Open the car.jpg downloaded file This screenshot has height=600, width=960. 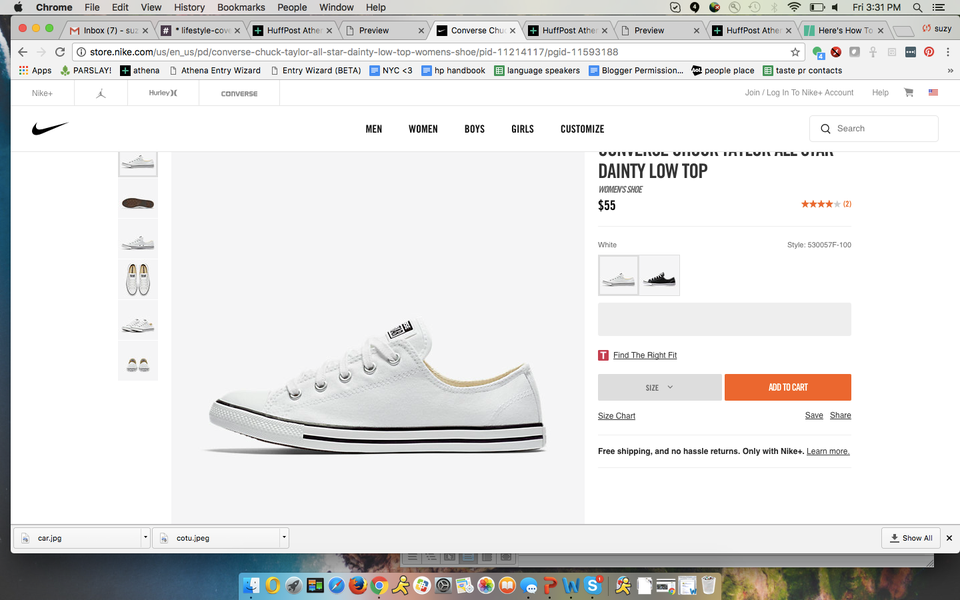[x=77, y=538]
